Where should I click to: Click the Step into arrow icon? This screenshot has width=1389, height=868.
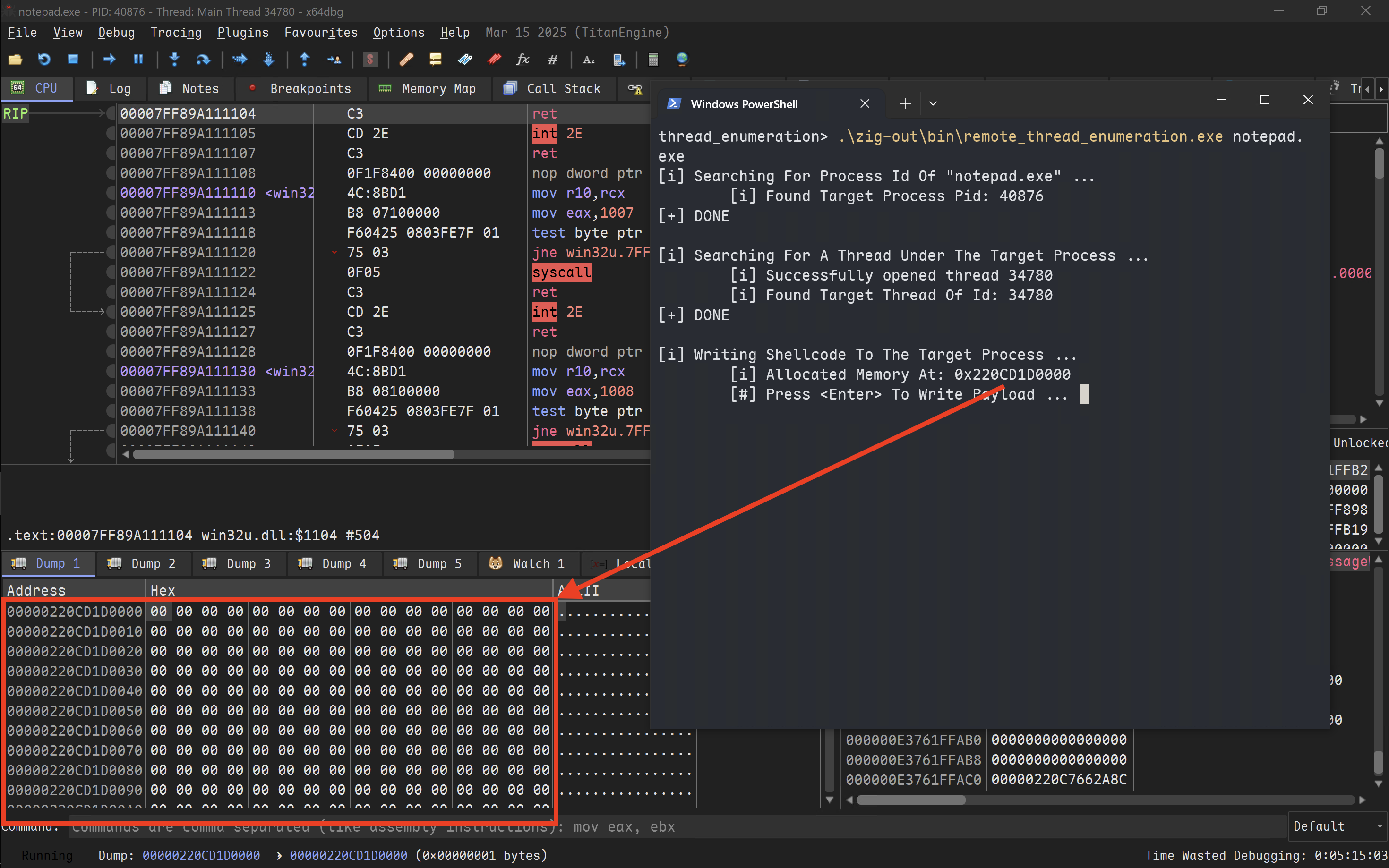click(x=174, y=59)
